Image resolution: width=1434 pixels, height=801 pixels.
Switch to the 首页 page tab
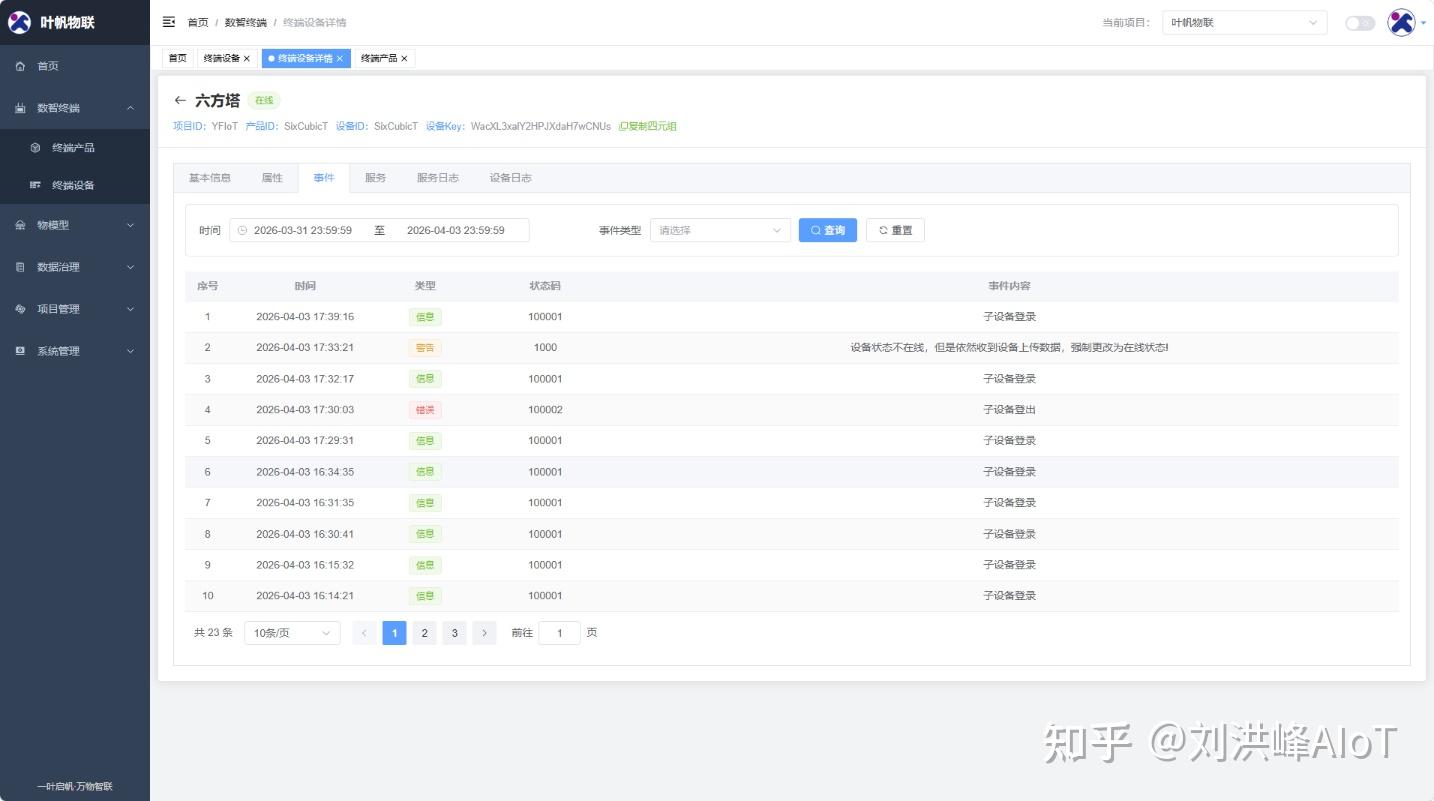point(178,59)
